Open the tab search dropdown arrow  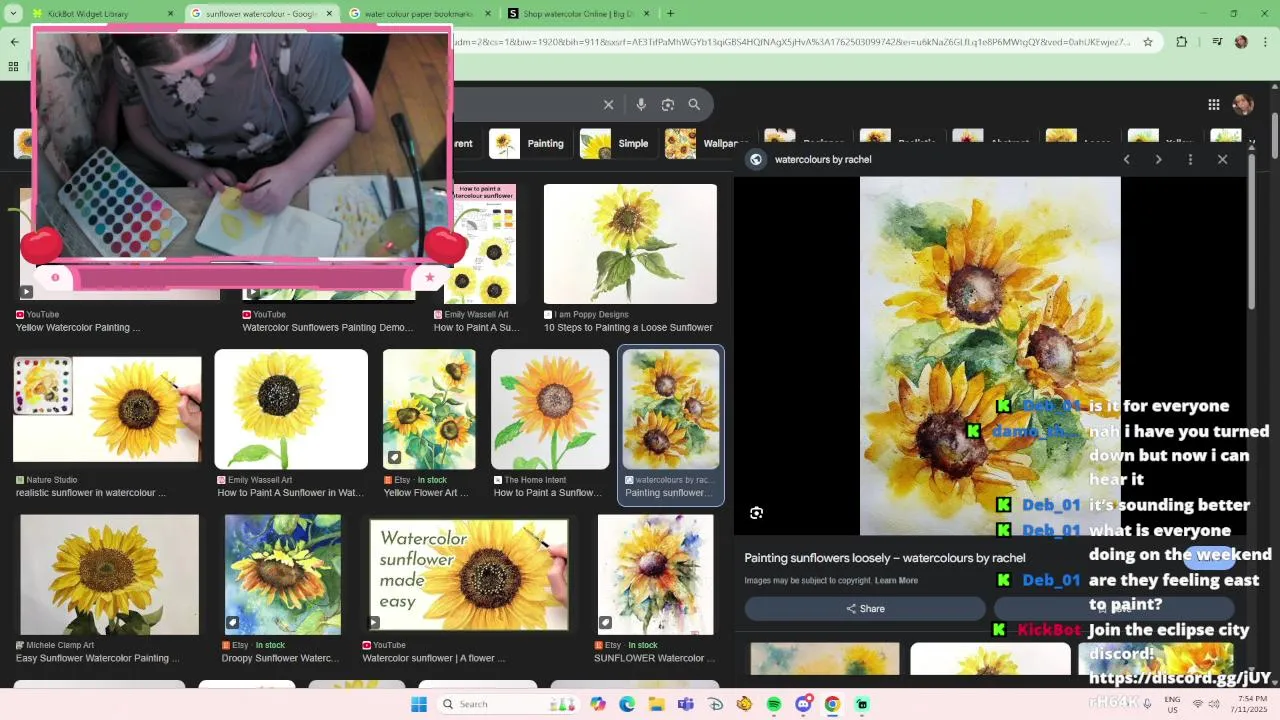(14, 14)
